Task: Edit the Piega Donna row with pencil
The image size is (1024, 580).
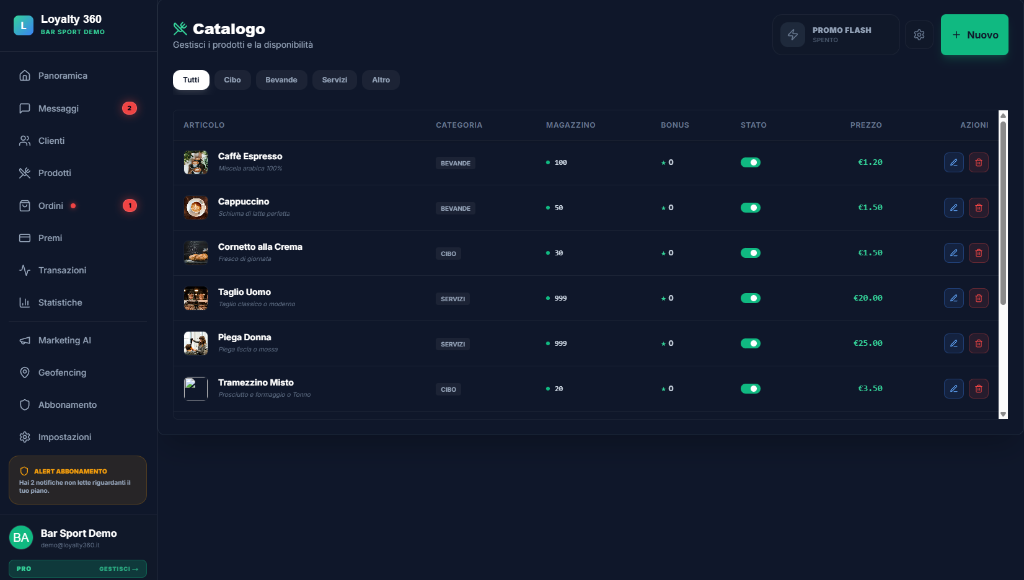Action: tap(953, 343)
